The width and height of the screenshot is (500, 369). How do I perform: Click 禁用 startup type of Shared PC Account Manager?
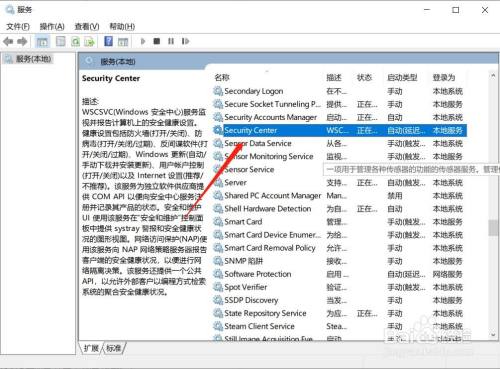coord(395,196)
